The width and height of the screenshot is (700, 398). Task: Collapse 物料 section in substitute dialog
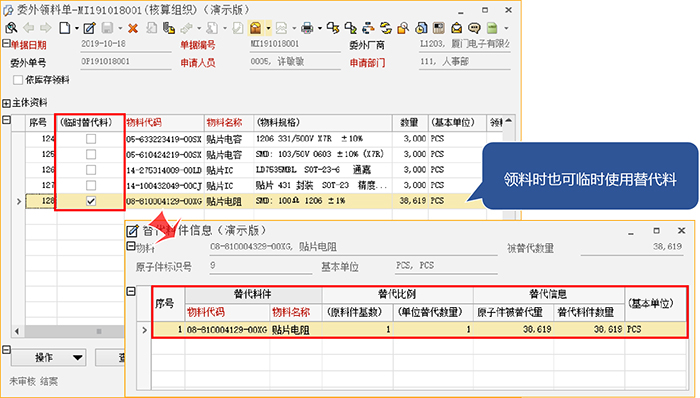(131, 246)
